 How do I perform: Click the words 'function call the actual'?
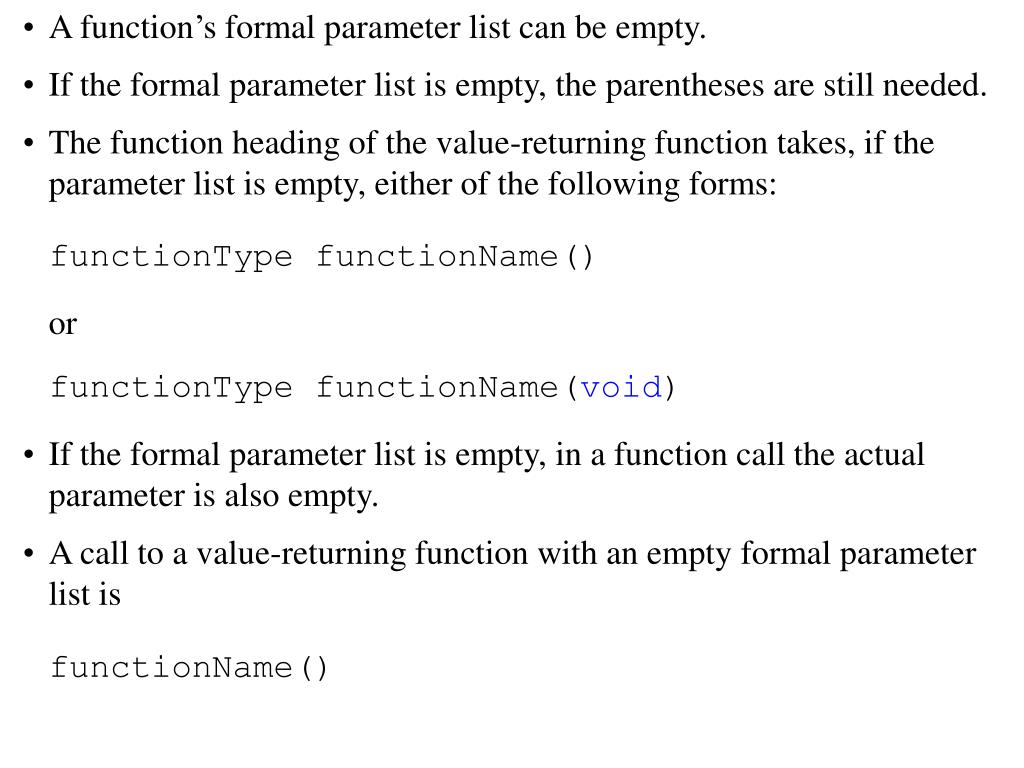[x=769, y=455]
